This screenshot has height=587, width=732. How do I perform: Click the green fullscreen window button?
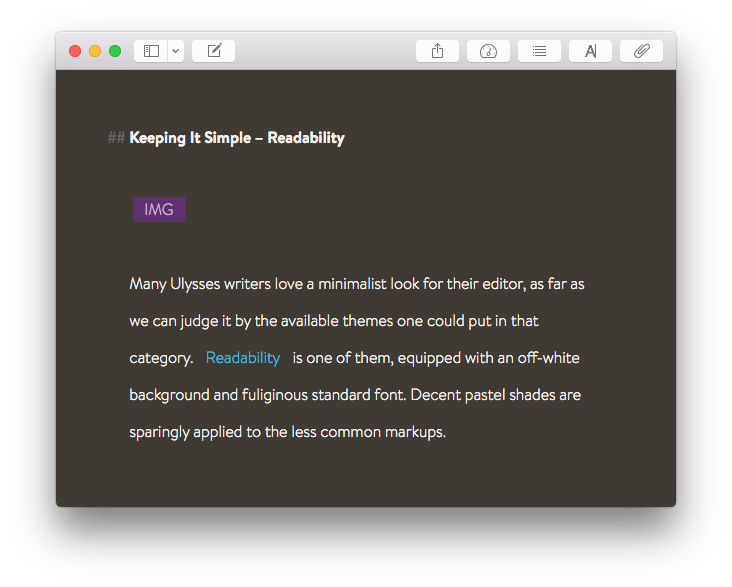click(115, 51)
